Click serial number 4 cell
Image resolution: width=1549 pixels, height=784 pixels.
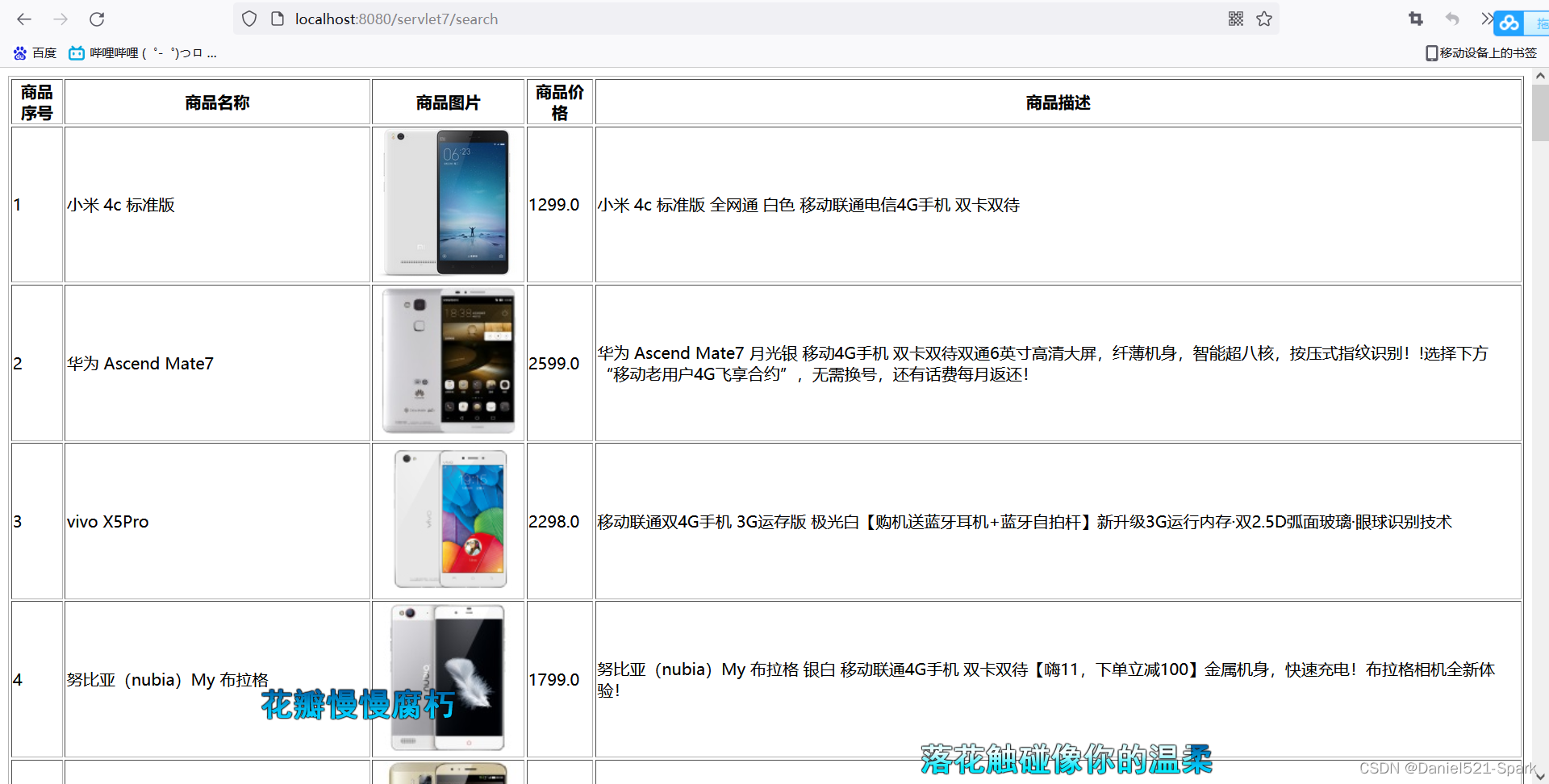[x=37, y=679]
